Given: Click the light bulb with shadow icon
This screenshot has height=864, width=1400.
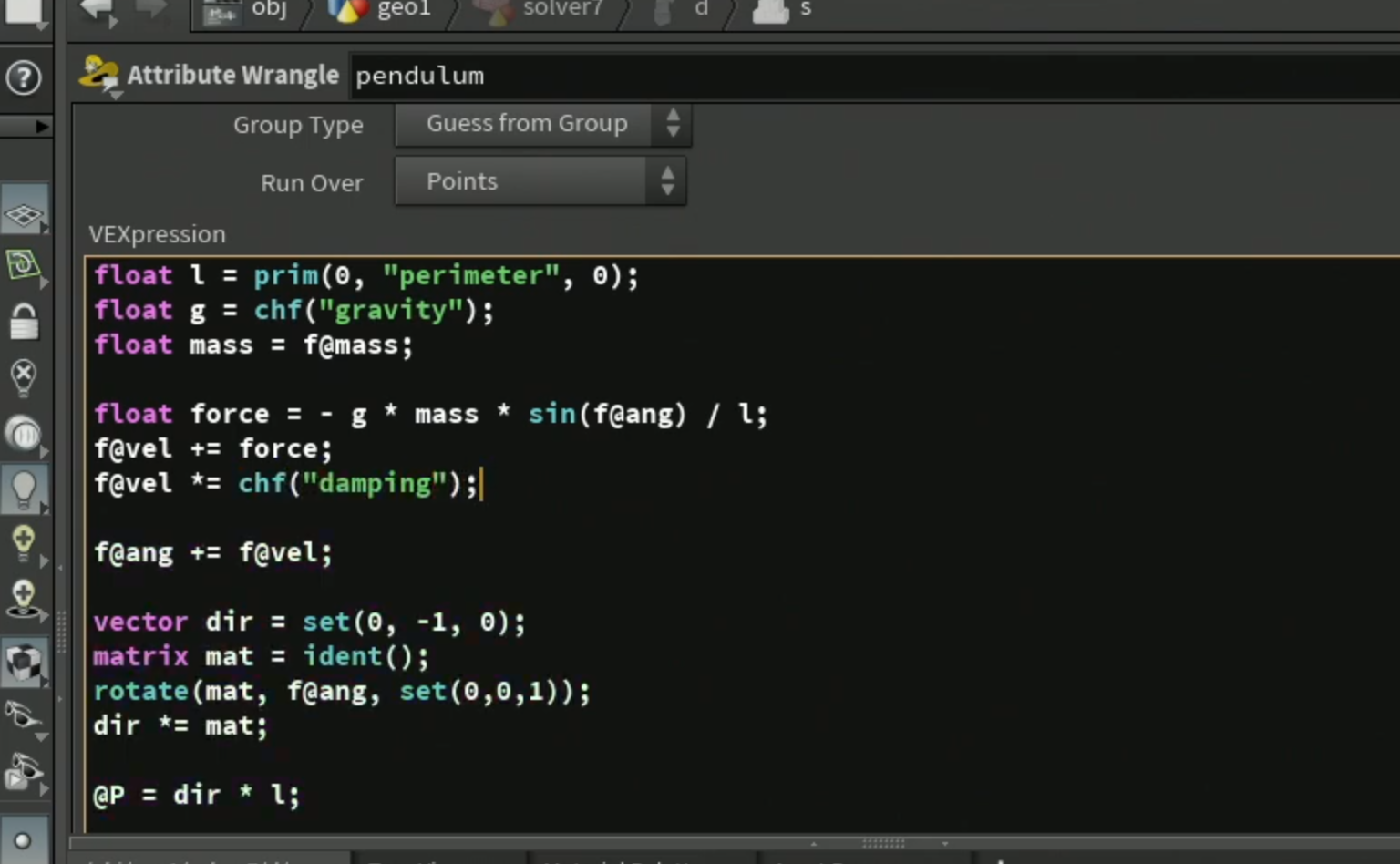Looking at the screenshot, I should click(x=24, y=600).
